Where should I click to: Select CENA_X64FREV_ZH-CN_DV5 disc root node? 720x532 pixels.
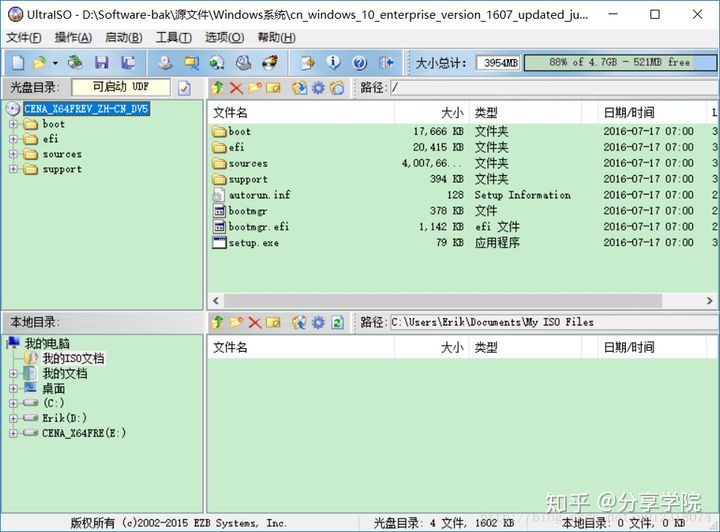[x=86, y=109]
